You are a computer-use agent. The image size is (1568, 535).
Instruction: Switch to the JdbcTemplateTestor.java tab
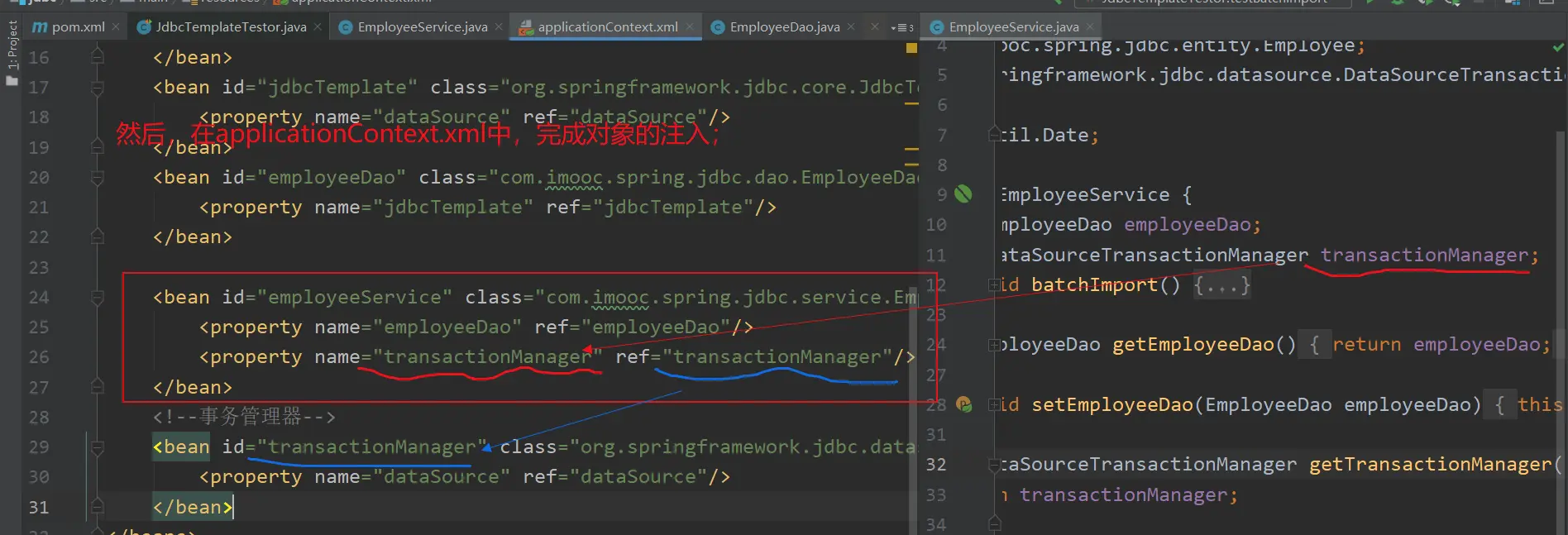pyautogui.click(x=231, y=27)
